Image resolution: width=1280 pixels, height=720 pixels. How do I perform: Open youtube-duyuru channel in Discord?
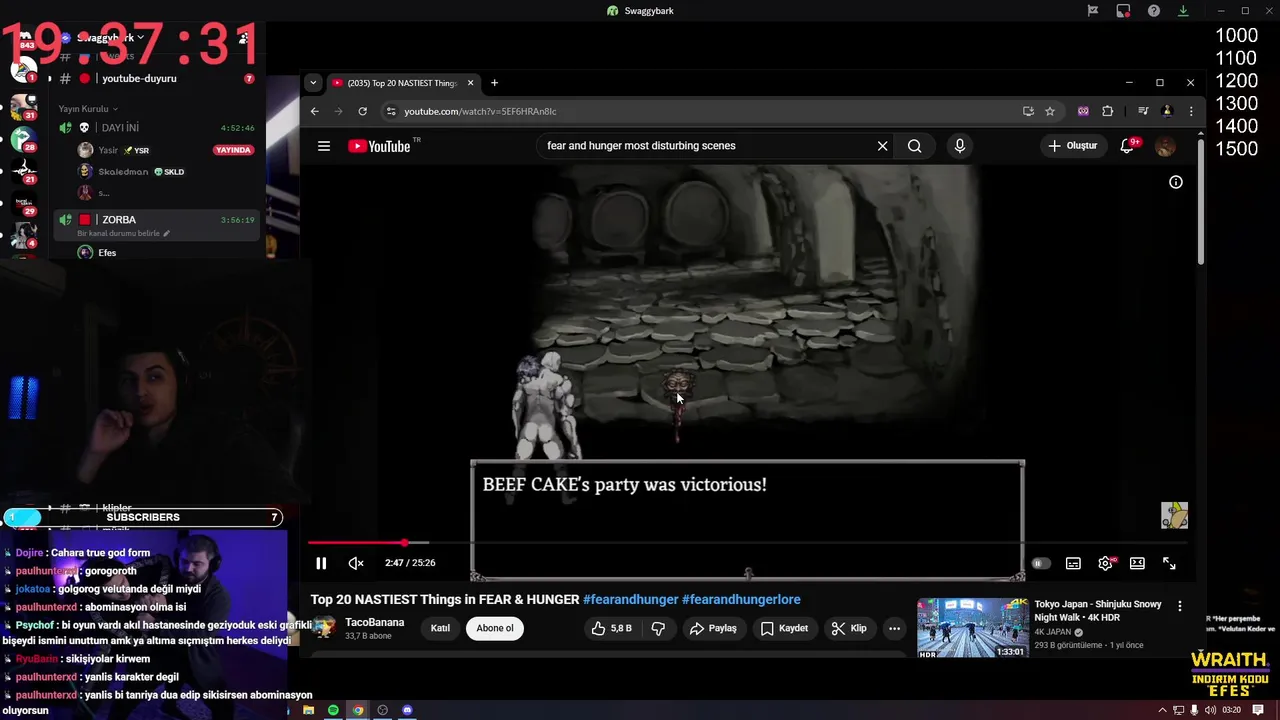click(x=139, y=78)
